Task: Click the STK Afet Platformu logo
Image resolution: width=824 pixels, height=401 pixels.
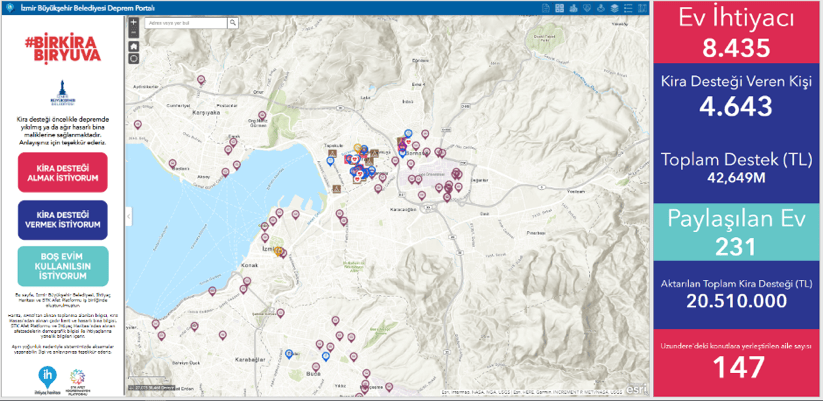Action: pos(77,381)
